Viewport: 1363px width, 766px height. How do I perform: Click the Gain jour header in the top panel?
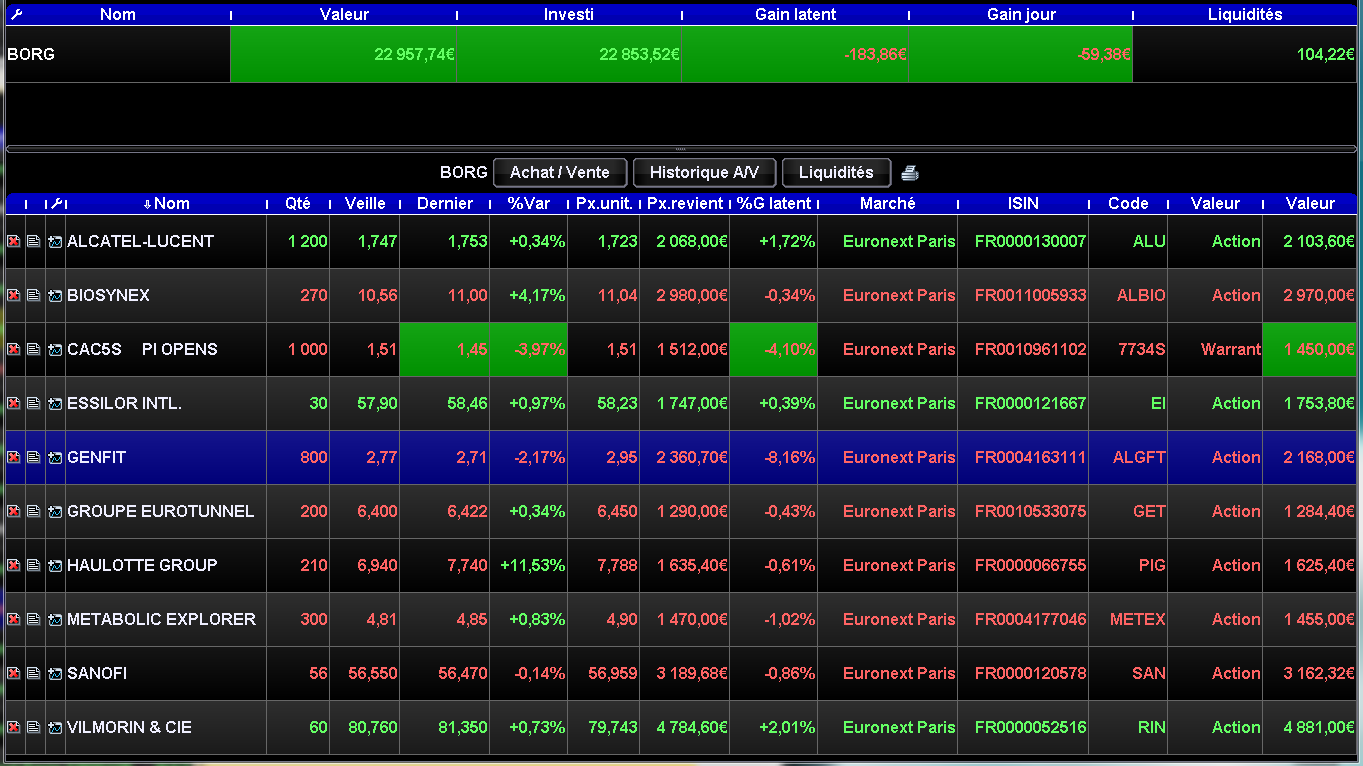1021,14
